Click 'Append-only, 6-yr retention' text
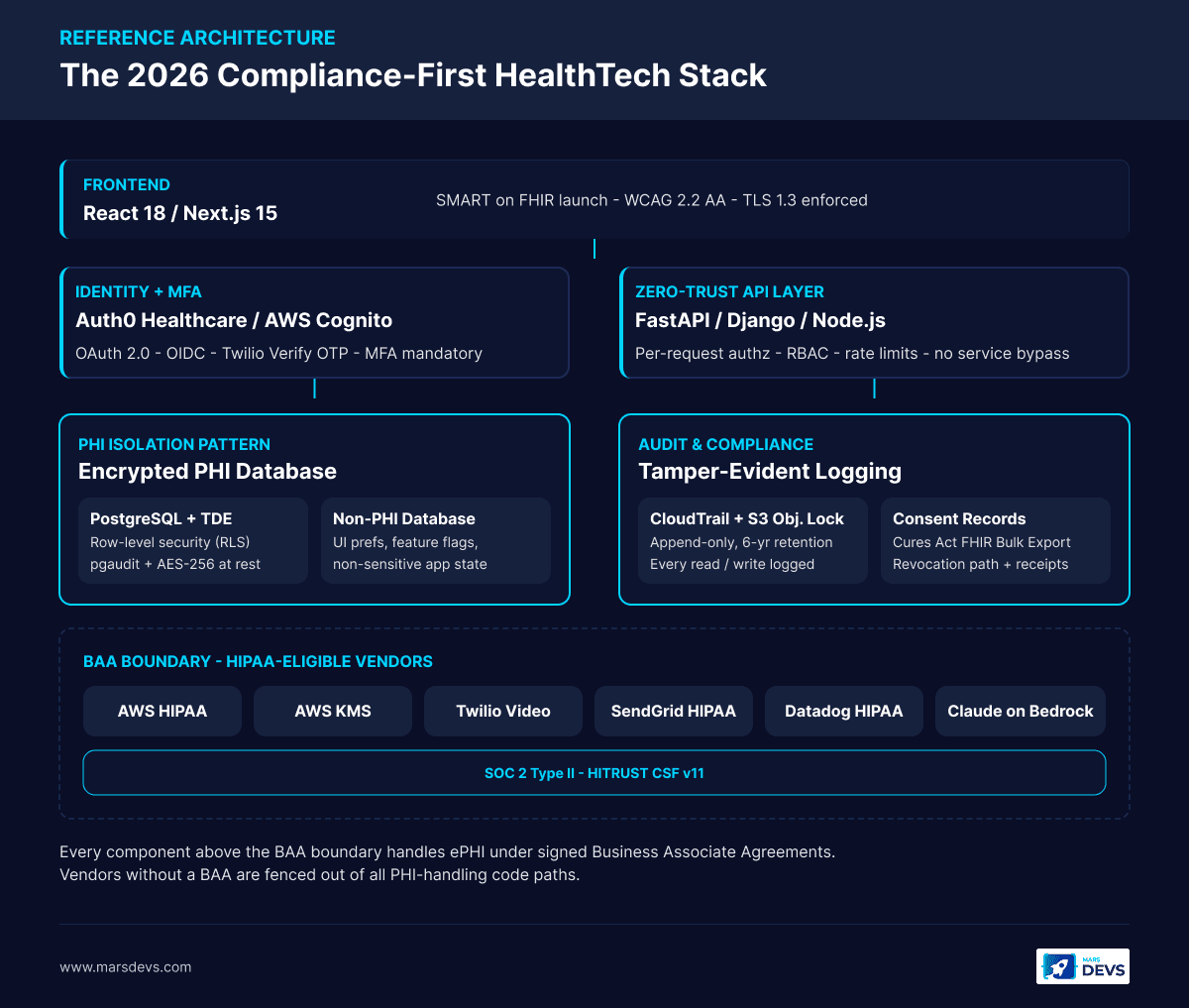 pyautogui.click(x=741, y=542)
